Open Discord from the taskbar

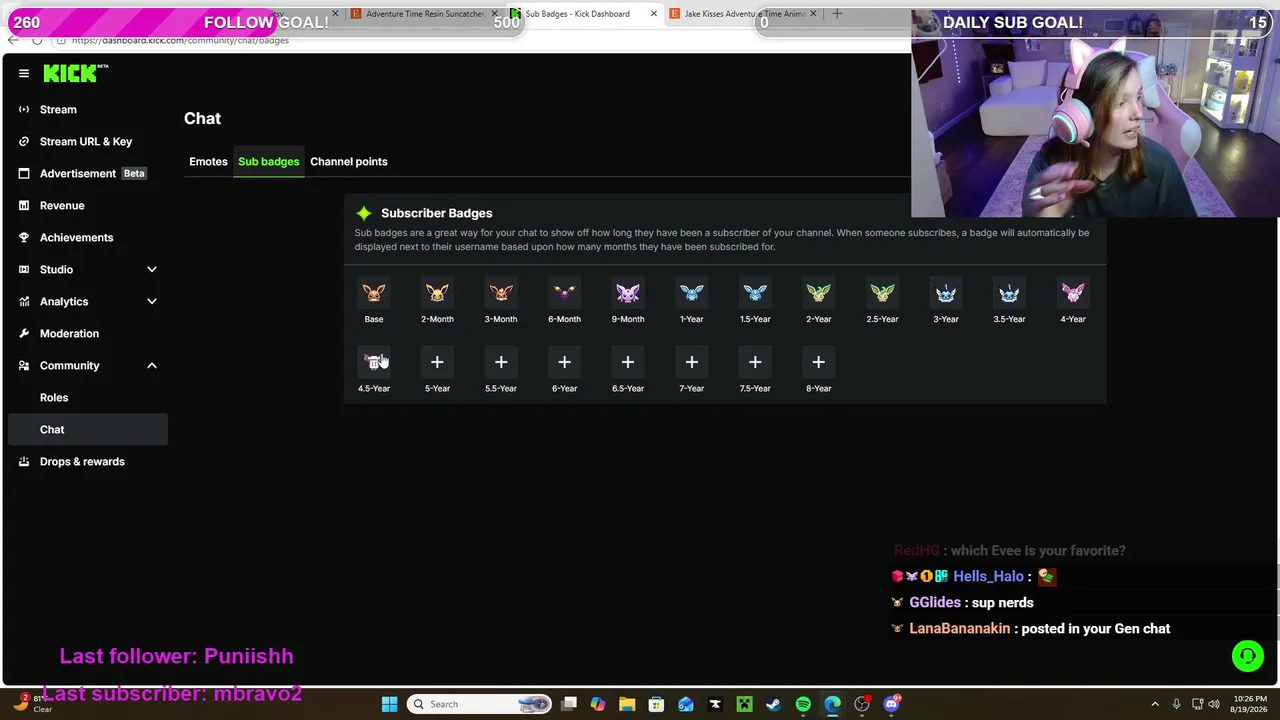click(891, 704)
